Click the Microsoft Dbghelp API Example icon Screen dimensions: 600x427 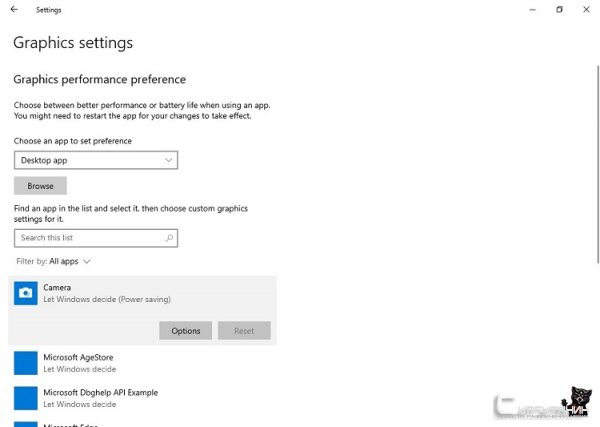(26, 398)
